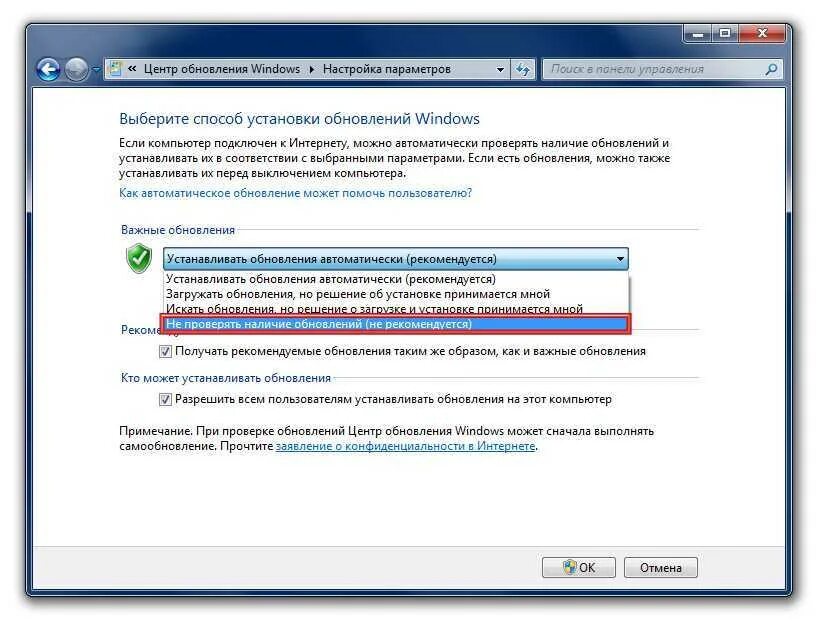Open the address bar history dropdown arrow
This screenshot has height=623, width=825.
coord(500,69)
